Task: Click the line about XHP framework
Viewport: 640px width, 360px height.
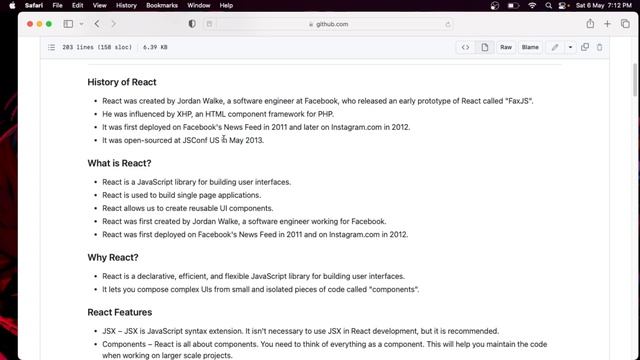Action: pos(218,114)
